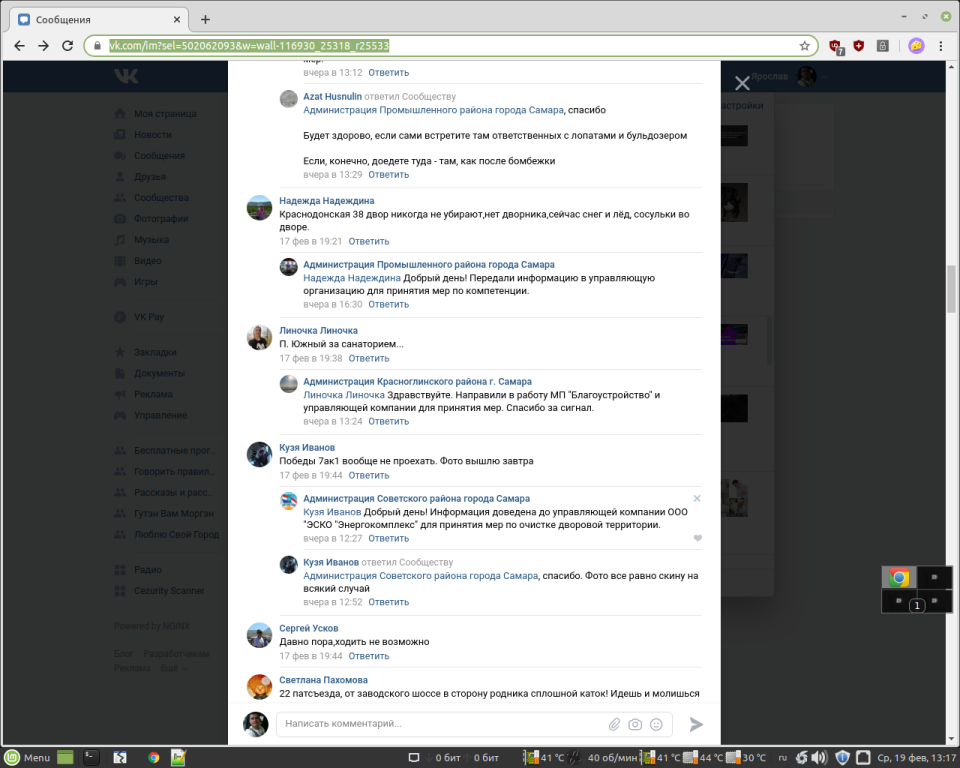Open the Chrome three-dot menu

(943, 46)
